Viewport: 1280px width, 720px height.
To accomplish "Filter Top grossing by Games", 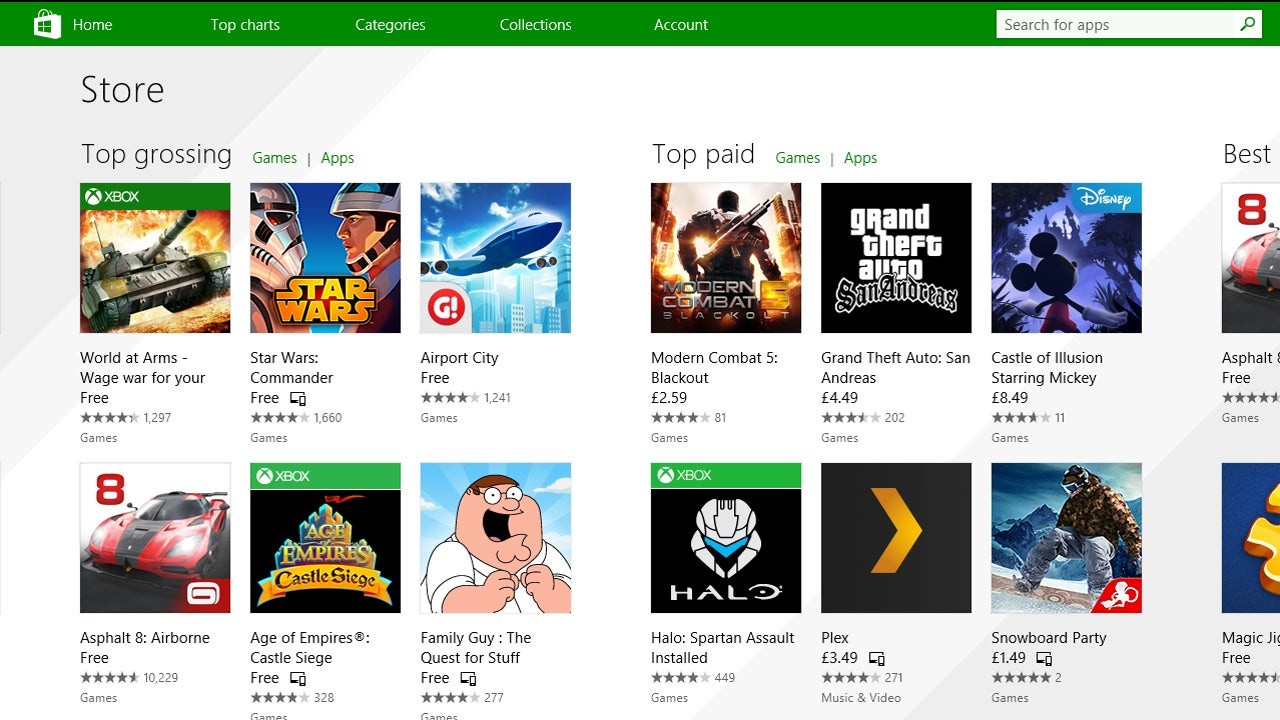I will click(x=274, y=158).
